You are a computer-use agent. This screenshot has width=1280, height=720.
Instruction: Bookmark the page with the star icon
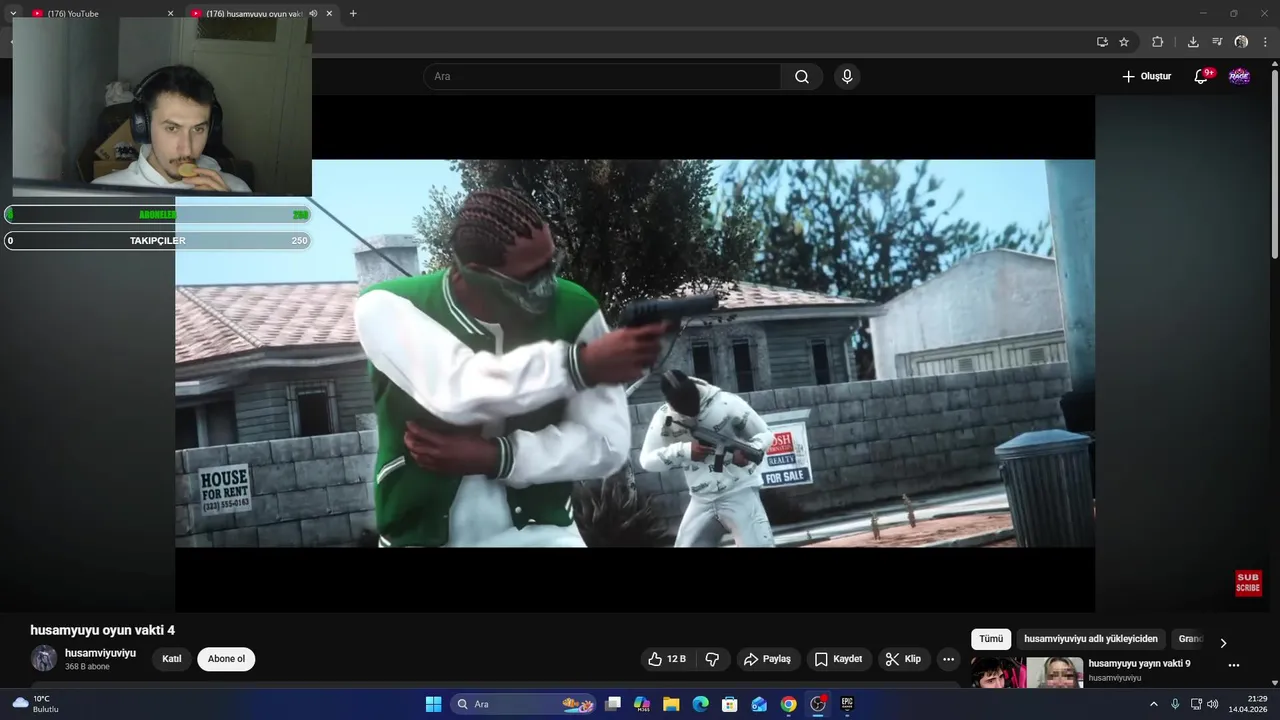coord(1124,42)
